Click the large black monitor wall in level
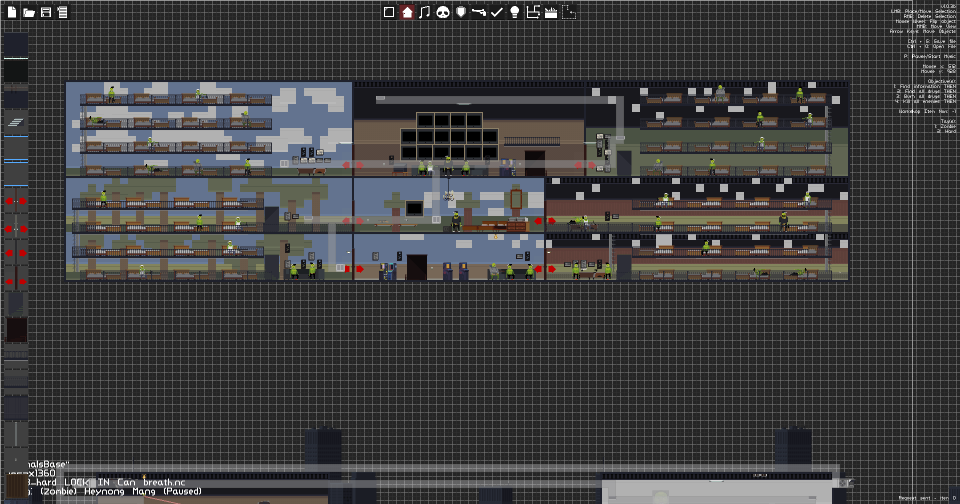 click(449, 136)
